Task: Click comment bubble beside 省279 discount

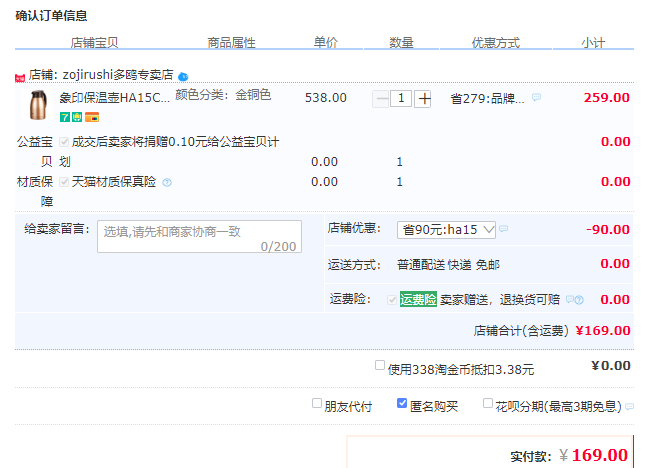Action: pyautogui.click(x=536, y=97)
